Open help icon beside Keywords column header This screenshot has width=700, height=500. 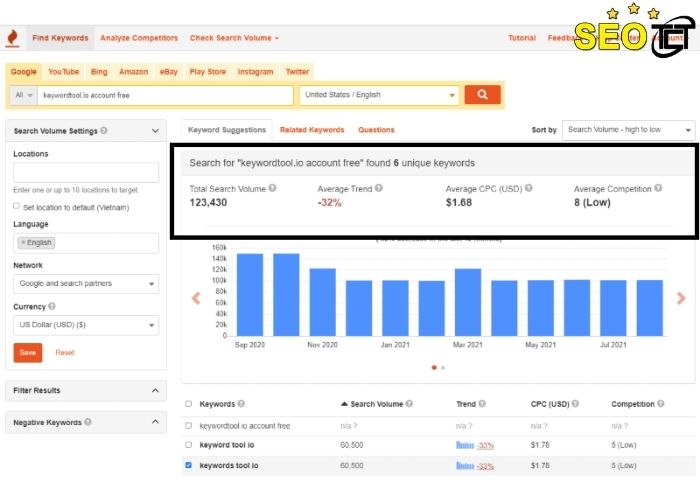(241, 404)
